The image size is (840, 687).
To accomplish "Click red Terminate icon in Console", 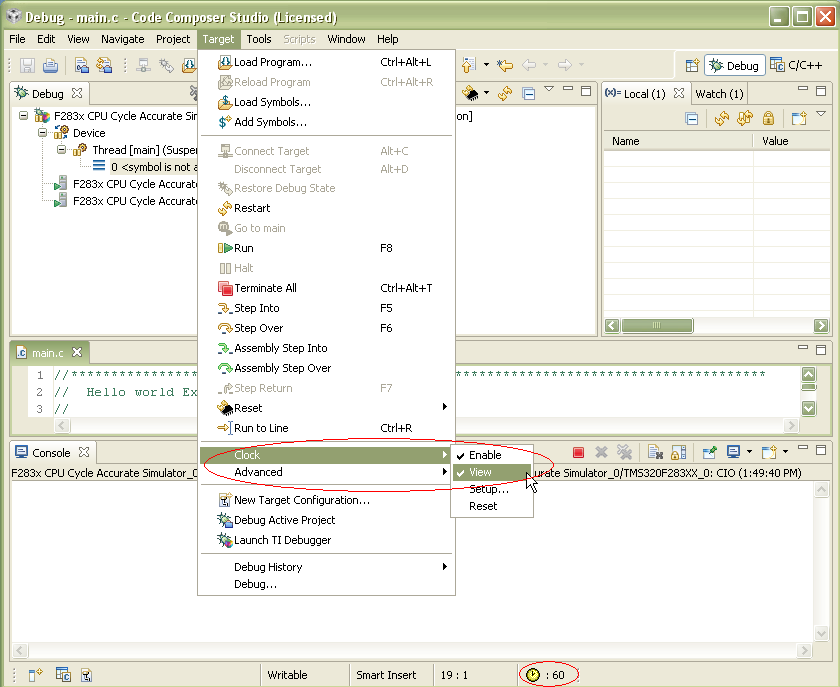I will [x=578, y=453].
